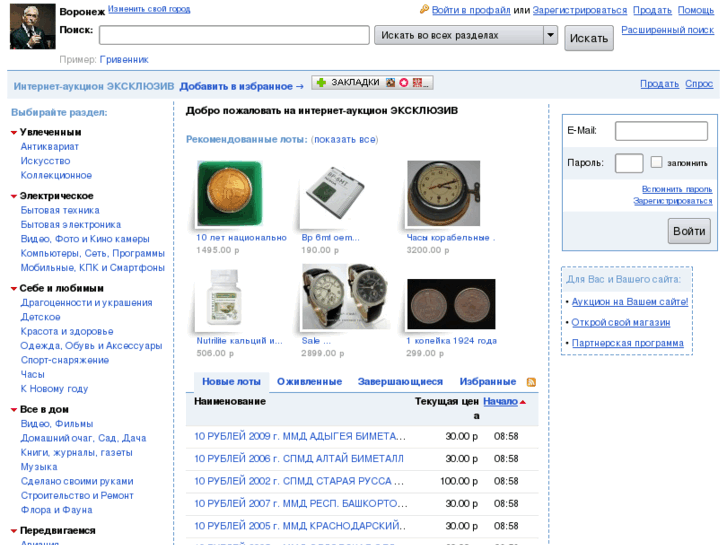Click Изменить свой город link
The height and width of the screenshot is (545, 727).
tap(149, 9)
